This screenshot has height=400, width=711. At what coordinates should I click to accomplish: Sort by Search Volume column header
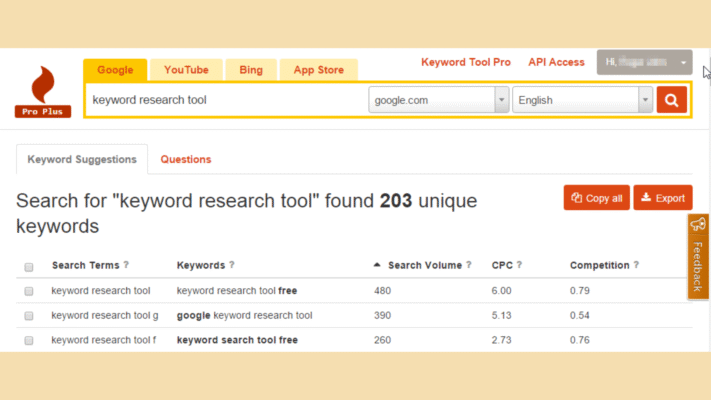(x=425, y=265)
